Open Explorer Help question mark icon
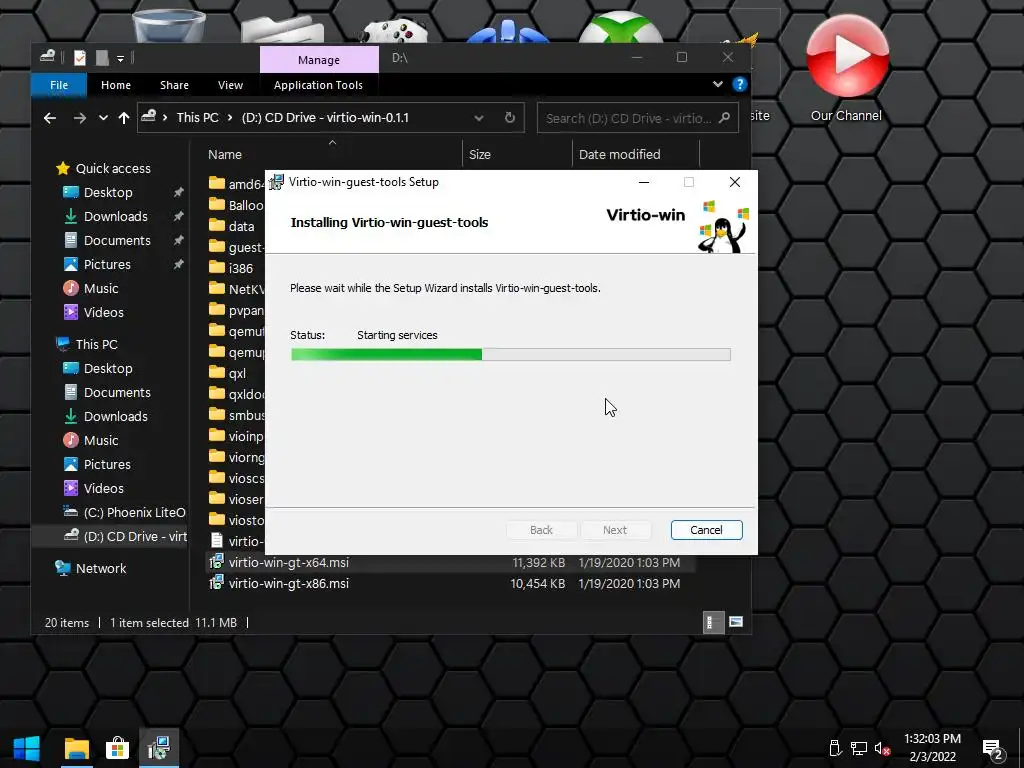 739,84
